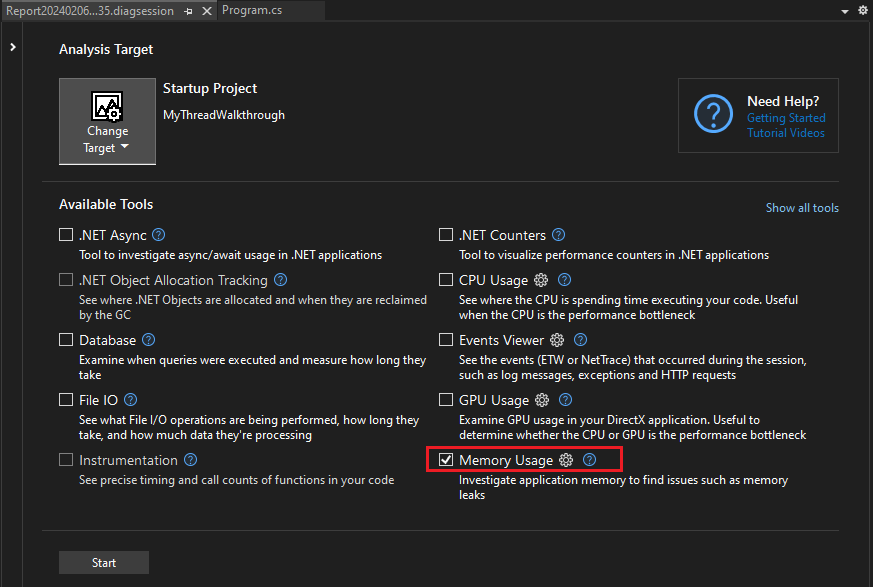Click the Need Help question mark circle
The height and width of the screenshot is (587, 873).
(713, 113)
